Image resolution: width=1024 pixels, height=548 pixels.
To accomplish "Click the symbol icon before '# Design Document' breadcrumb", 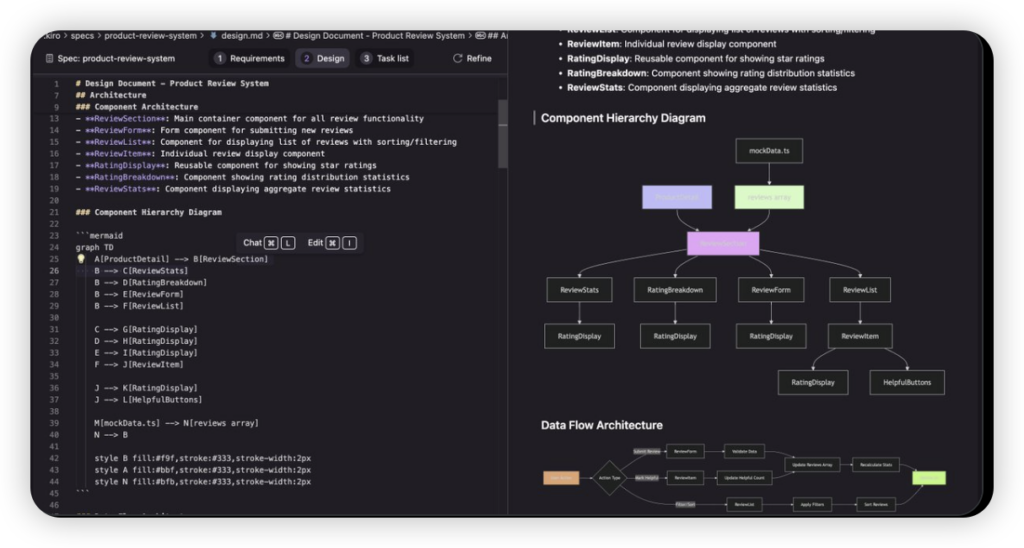I will [x=278, y=36].
